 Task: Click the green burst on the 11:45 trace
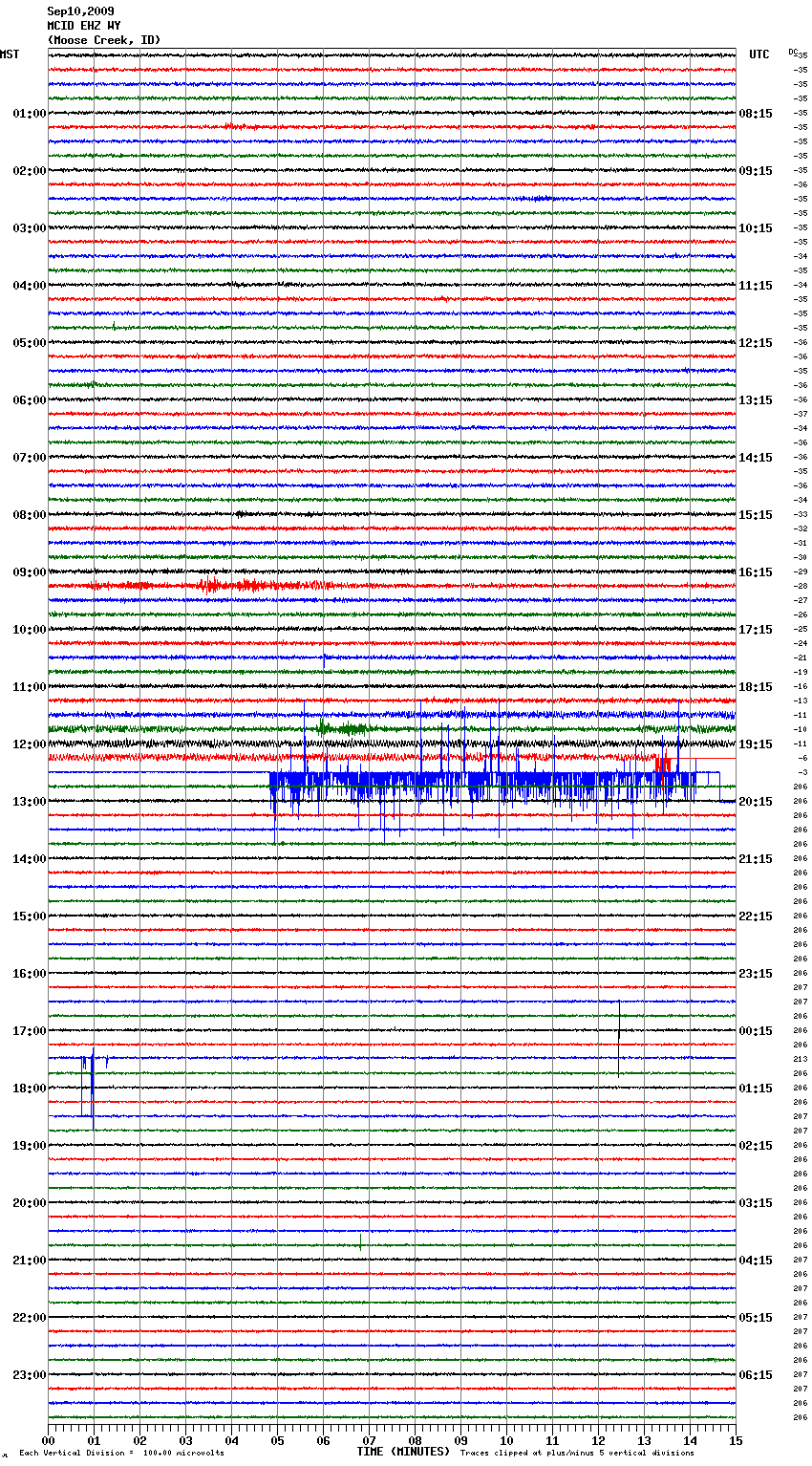tap(344, 728)
